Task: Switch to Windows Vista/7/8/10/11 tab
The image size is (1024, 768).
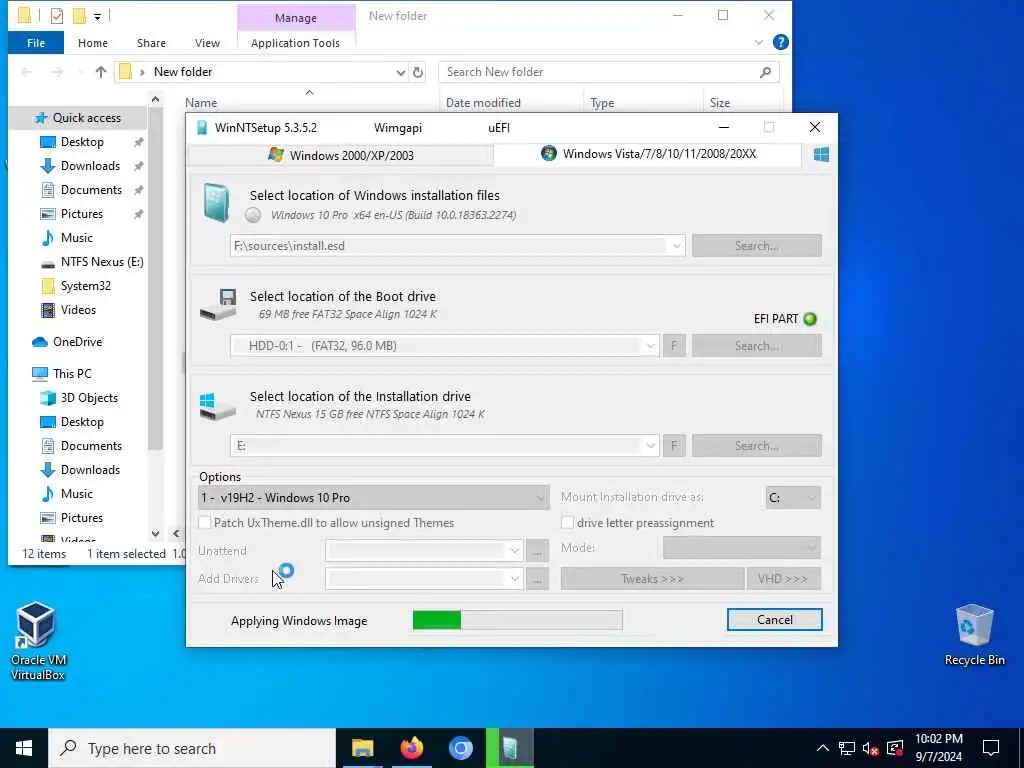Action: tap(648, 154)
